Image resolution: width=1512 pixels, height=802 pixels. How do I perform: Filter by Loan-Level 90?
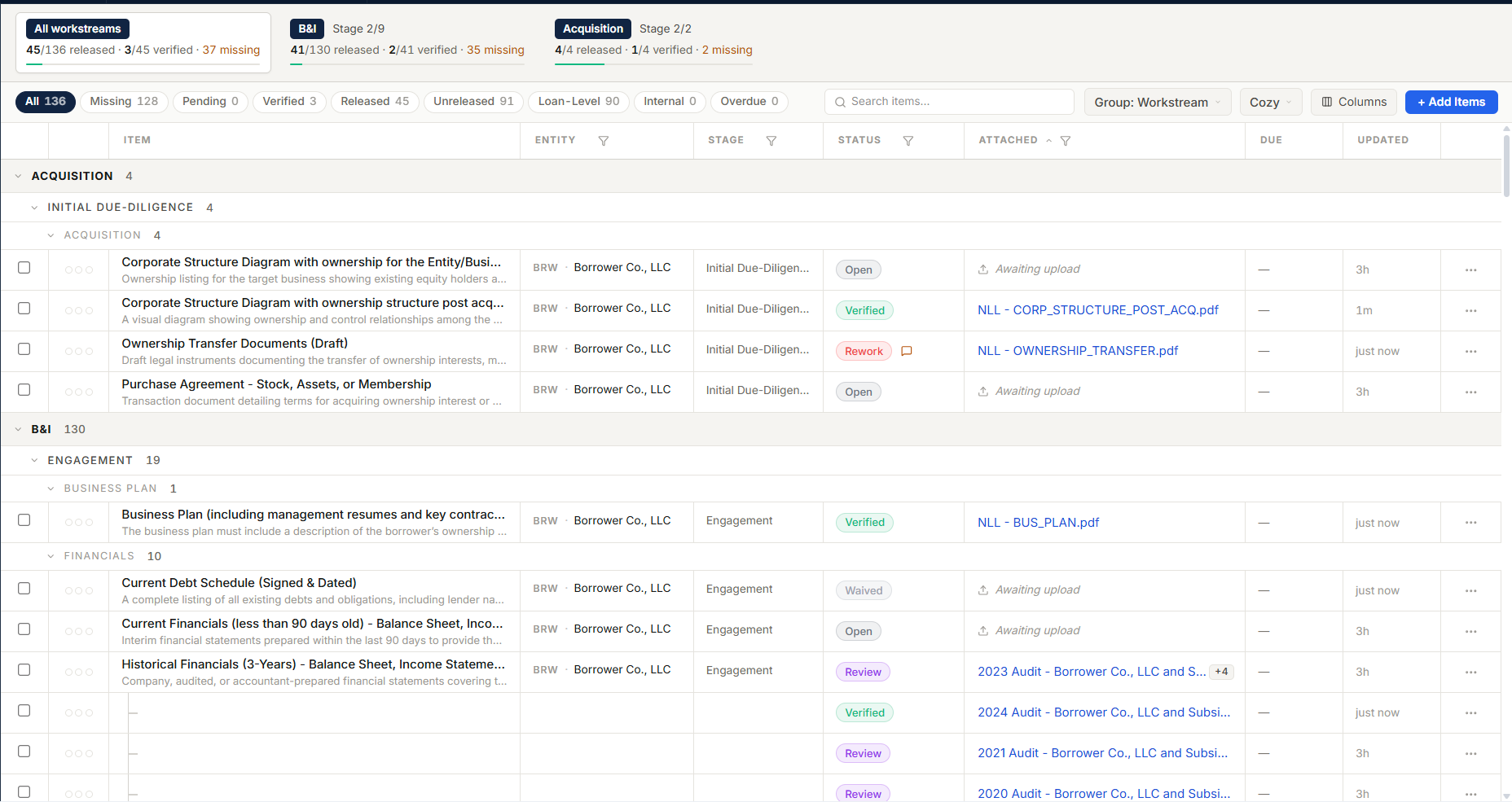(578, 102)
